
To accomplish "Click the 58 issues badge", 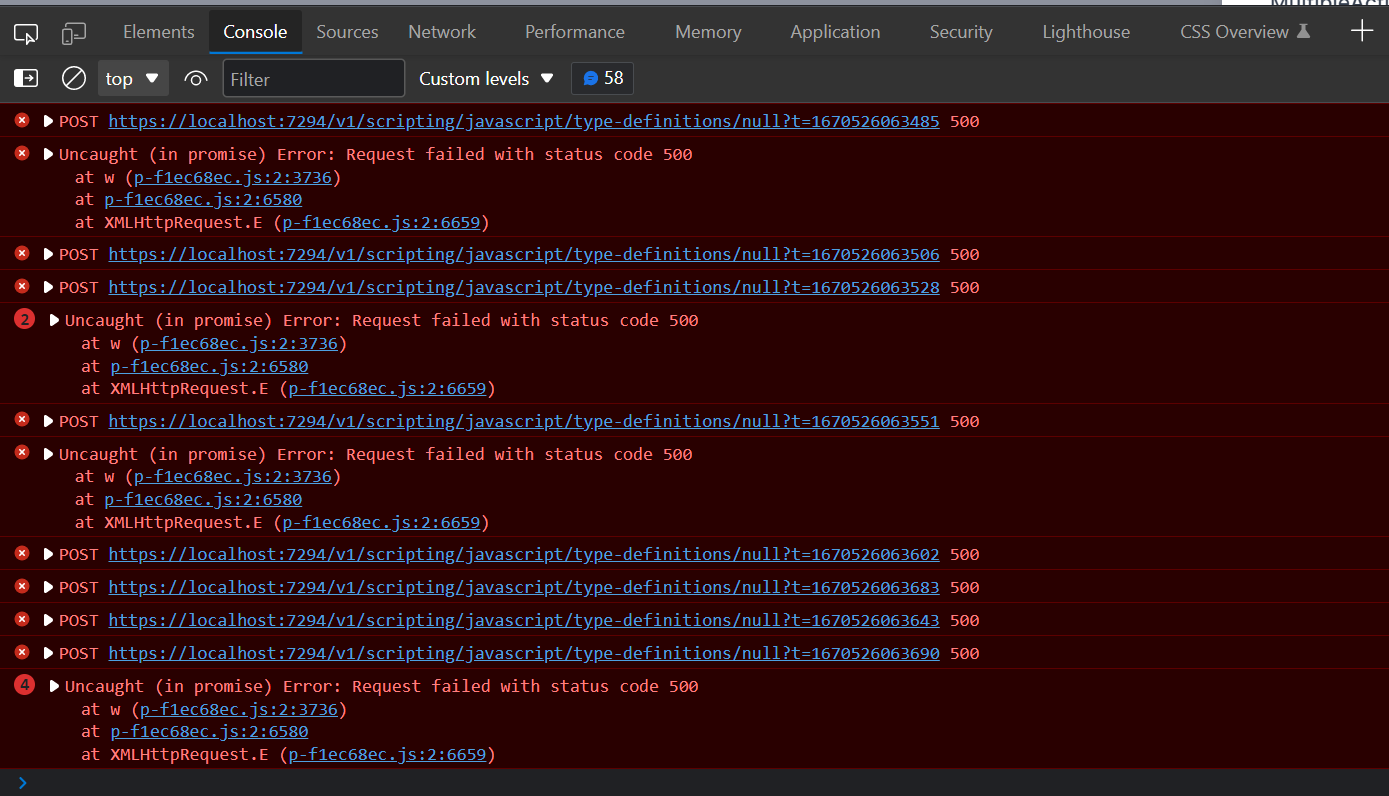I will point(602,78).
